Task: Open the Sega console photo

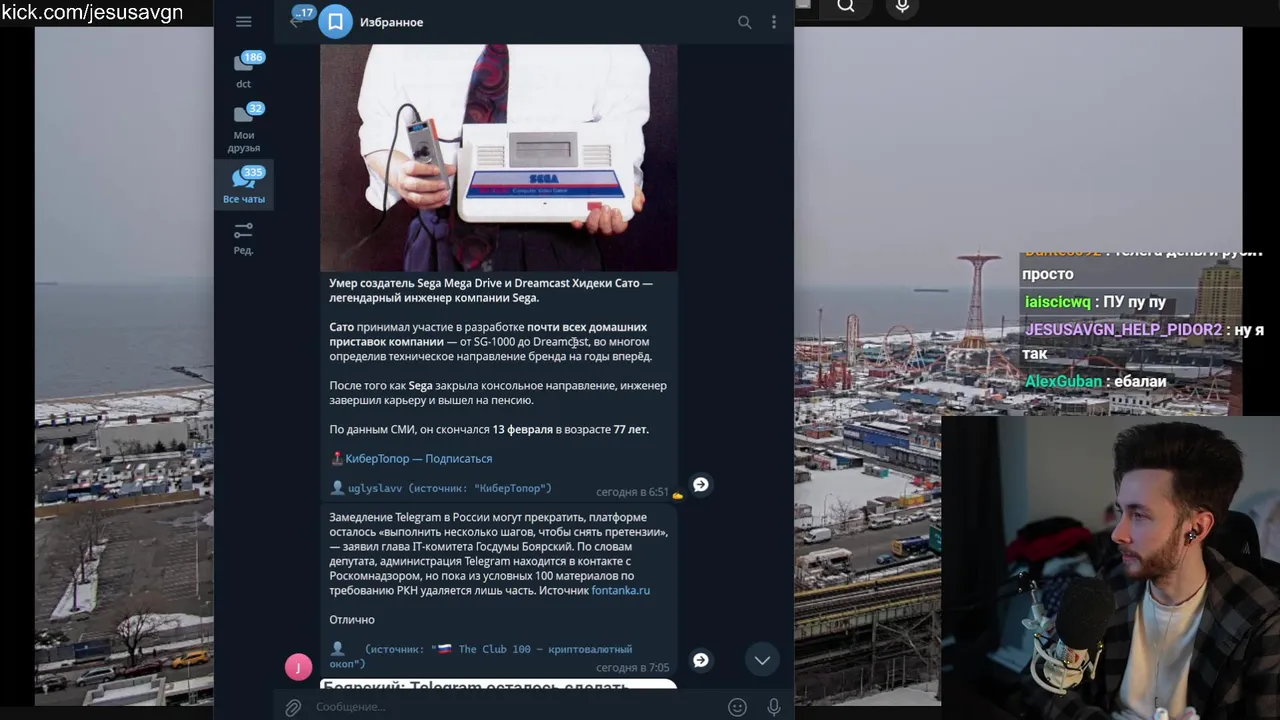Action: (x=498, y=157)
